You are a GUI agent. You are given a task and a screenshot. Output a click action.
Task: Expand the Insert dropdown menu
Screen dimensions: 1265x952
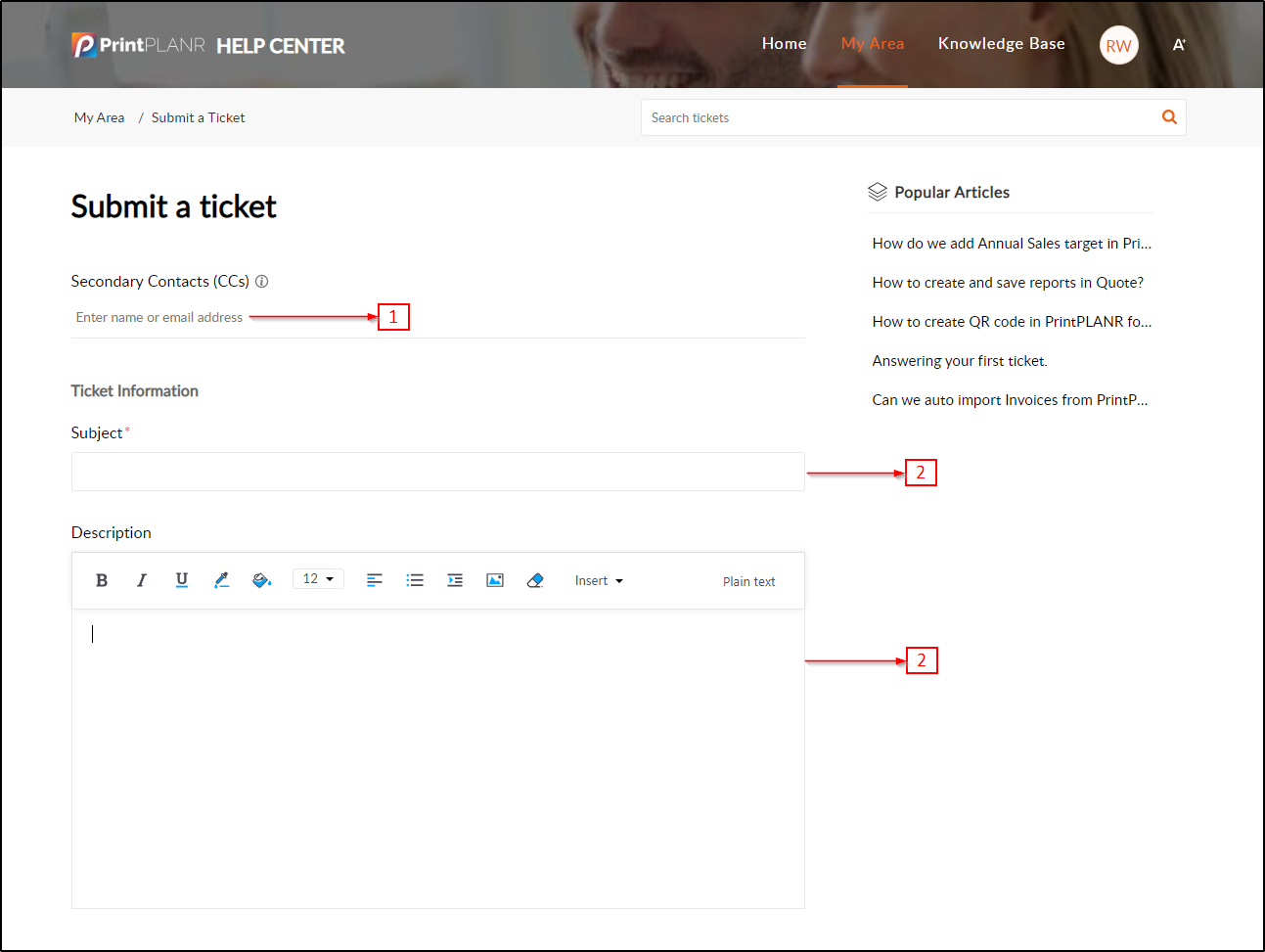(x=599, y=581)
